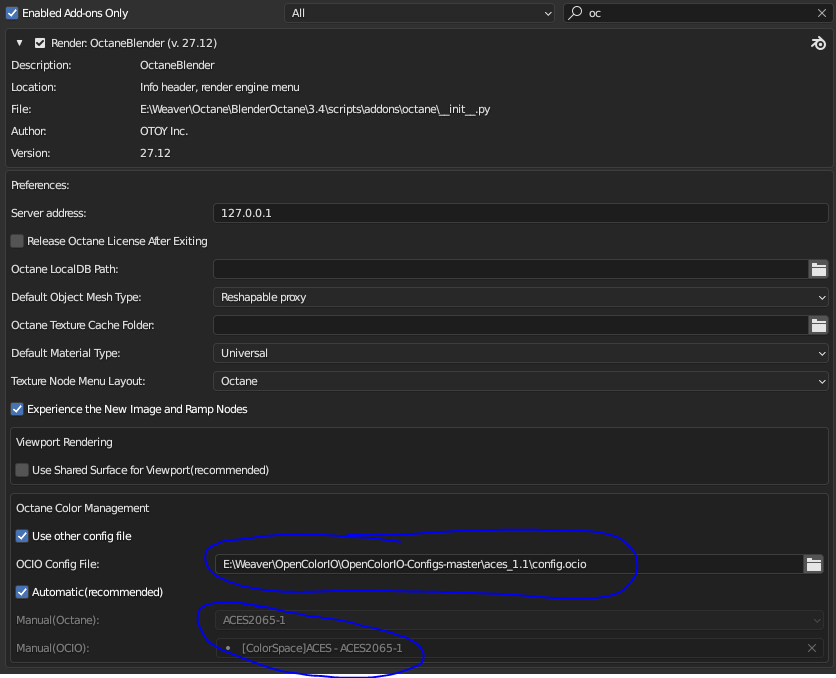This screenshot has width=836, height=678.
Task: Clear the add-on search field with X
Action: point(822,13)
